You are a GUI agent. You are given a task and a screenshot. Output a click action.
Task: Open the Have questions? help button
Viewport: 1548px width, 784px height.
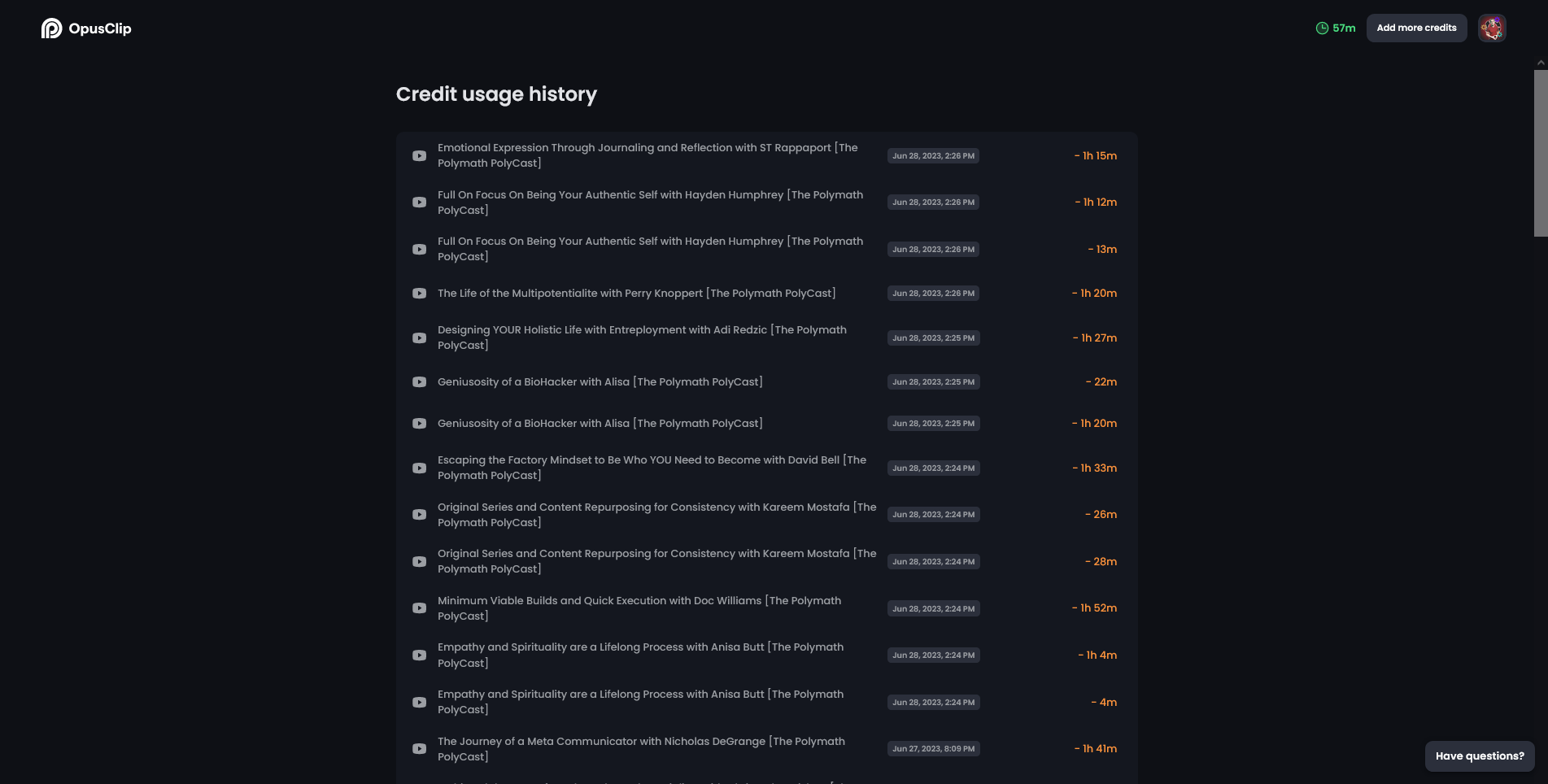pyautogui.click(x=1479, y=756)
